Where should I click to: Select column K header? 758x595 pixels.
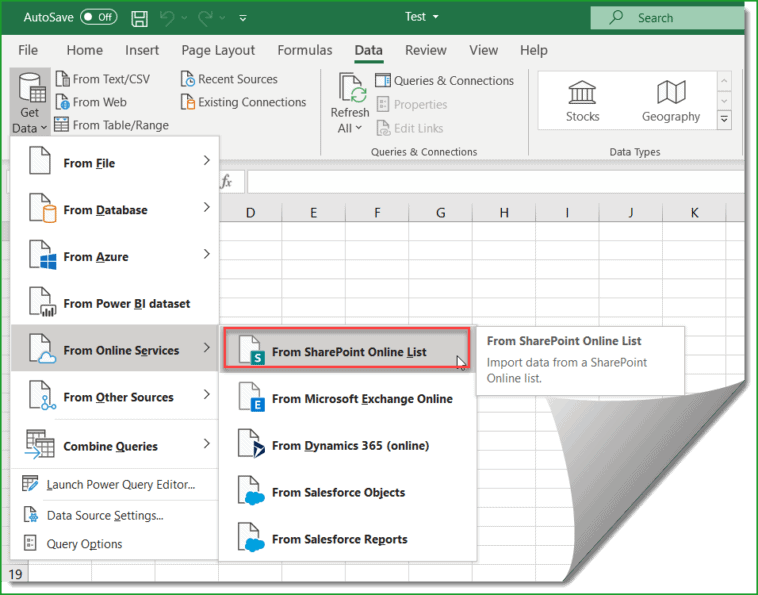(694, 212)
